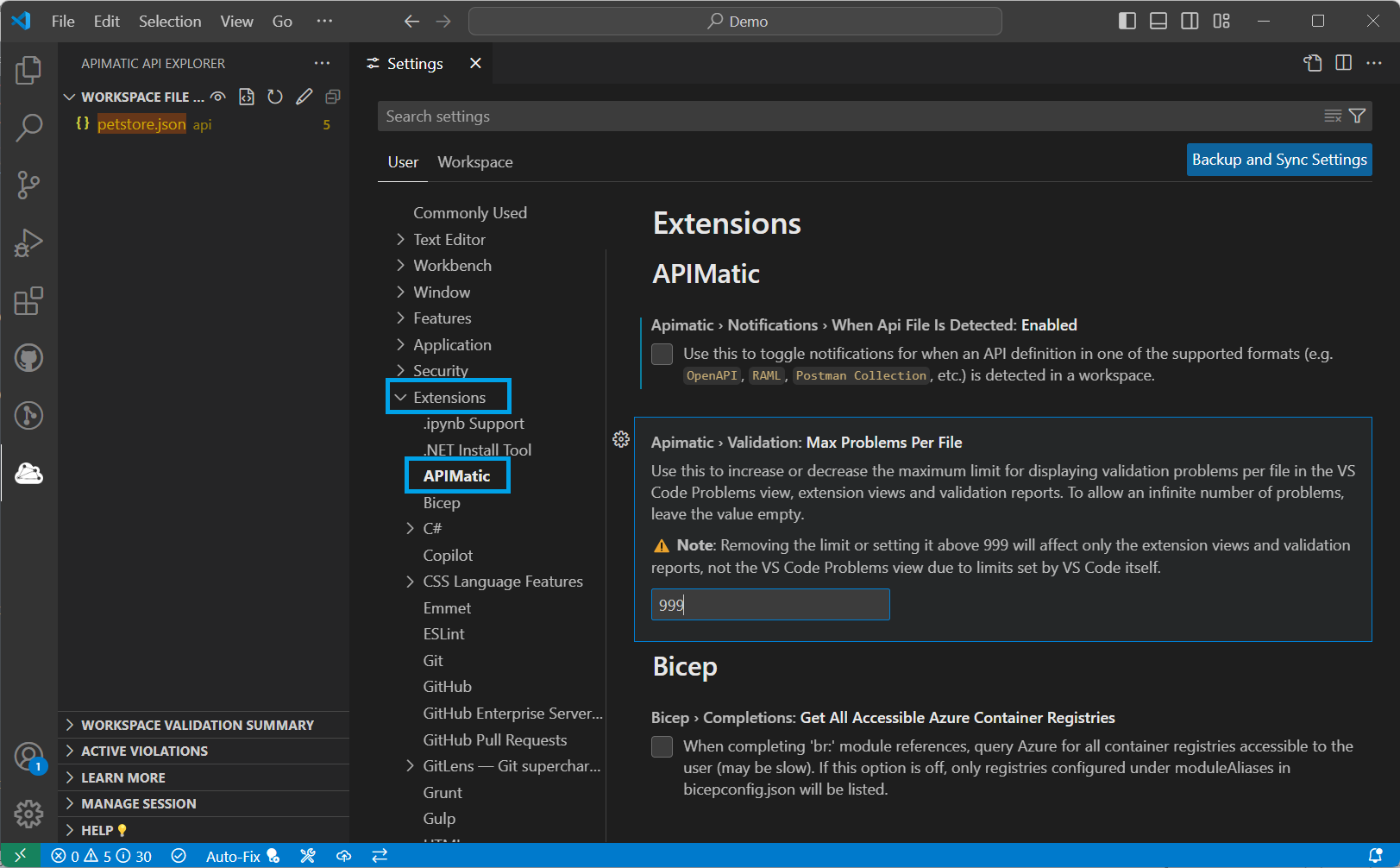
Task: Expand the Text Editor settings category
Action: (400, 239)
